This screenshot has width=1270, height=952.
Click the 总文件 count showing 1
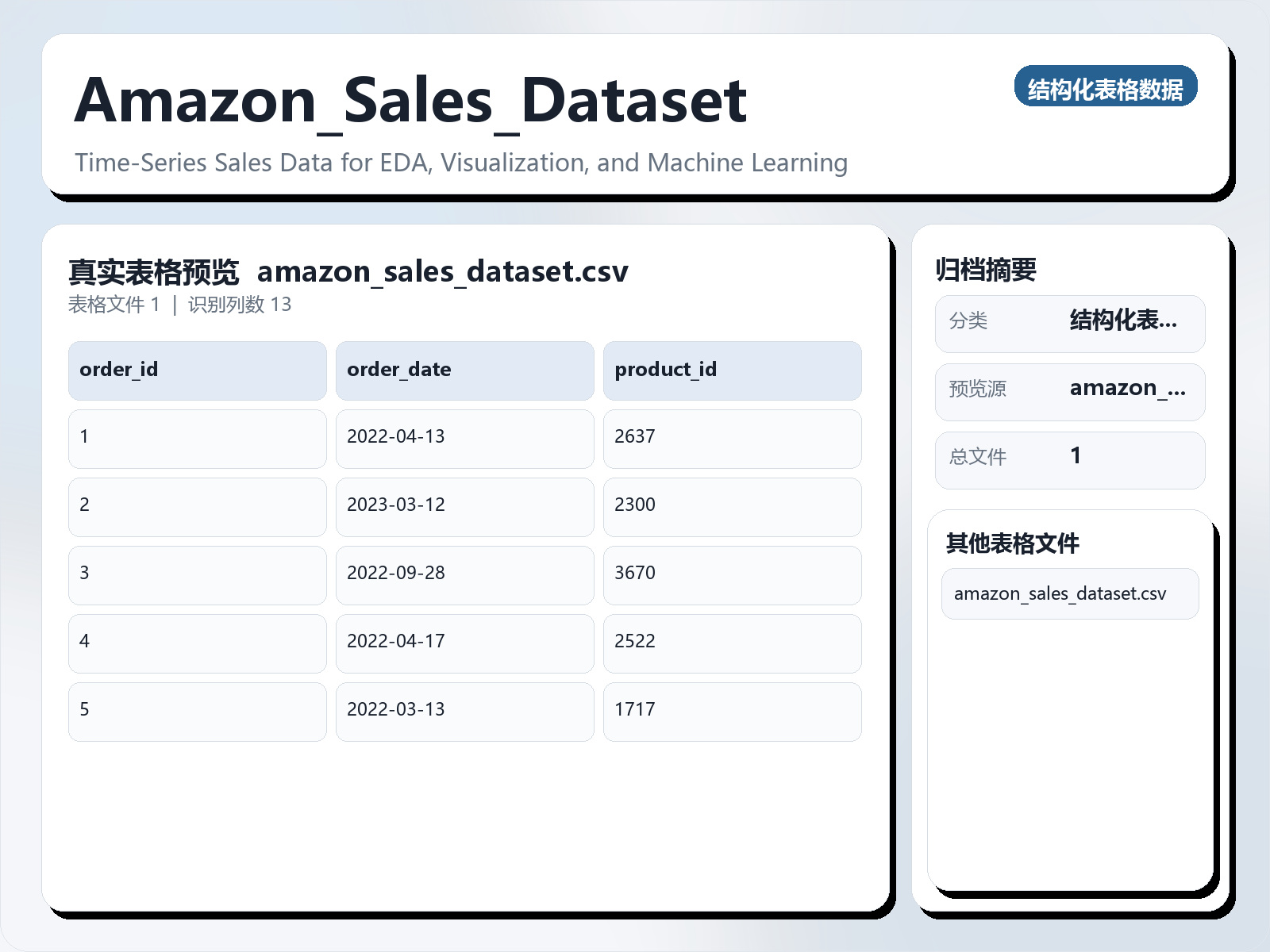pos(1076,459)
